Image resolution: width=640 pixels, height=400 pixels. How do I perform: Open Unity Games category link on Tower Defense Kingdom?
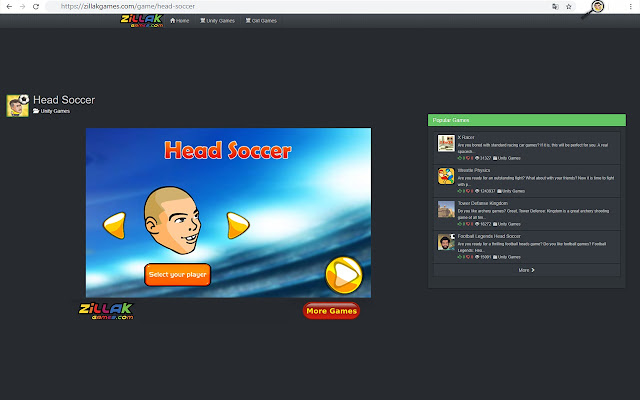point(507,224)
